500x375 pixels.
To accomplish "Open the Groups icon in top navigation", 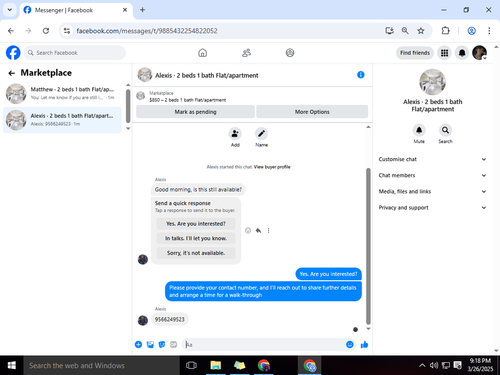I will click(290, 53).
